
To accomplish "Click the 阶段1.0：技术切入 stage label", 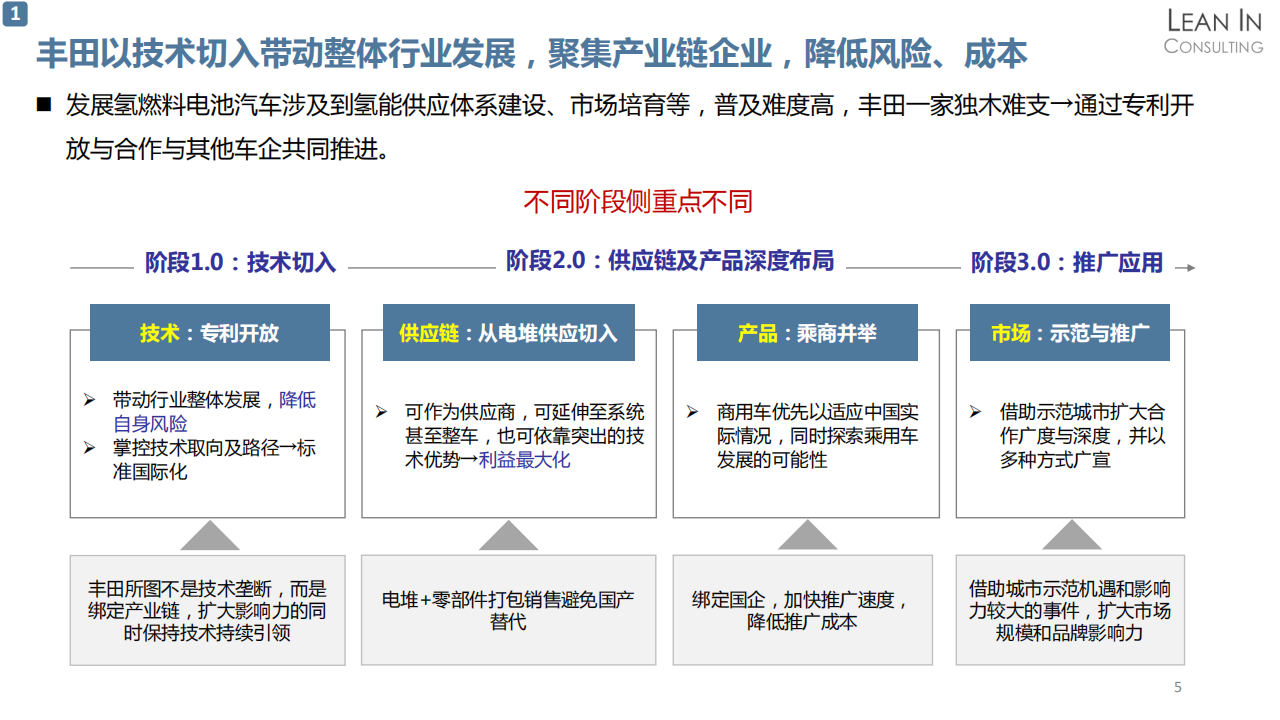I will click(x=240, y=263).
